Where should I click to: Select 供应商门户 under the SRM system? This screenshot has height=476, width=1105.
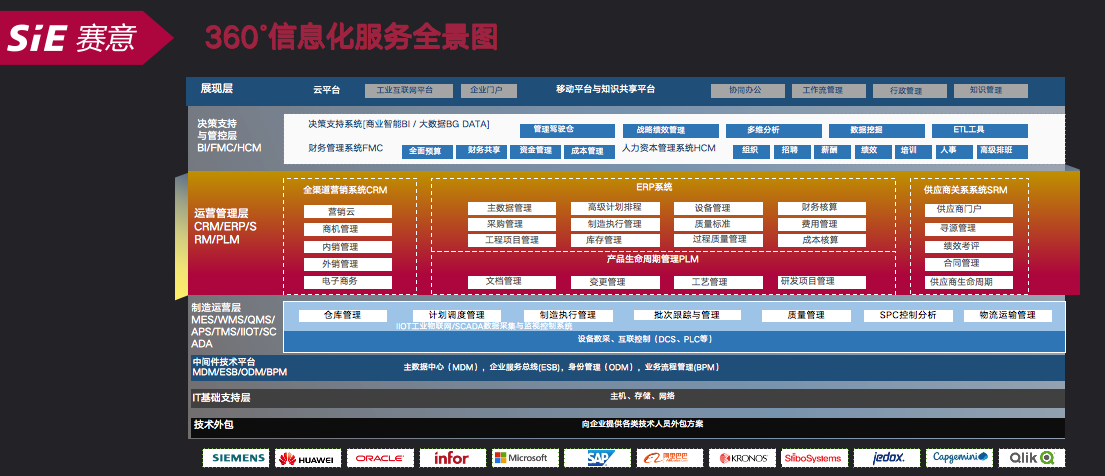point(959,210)
